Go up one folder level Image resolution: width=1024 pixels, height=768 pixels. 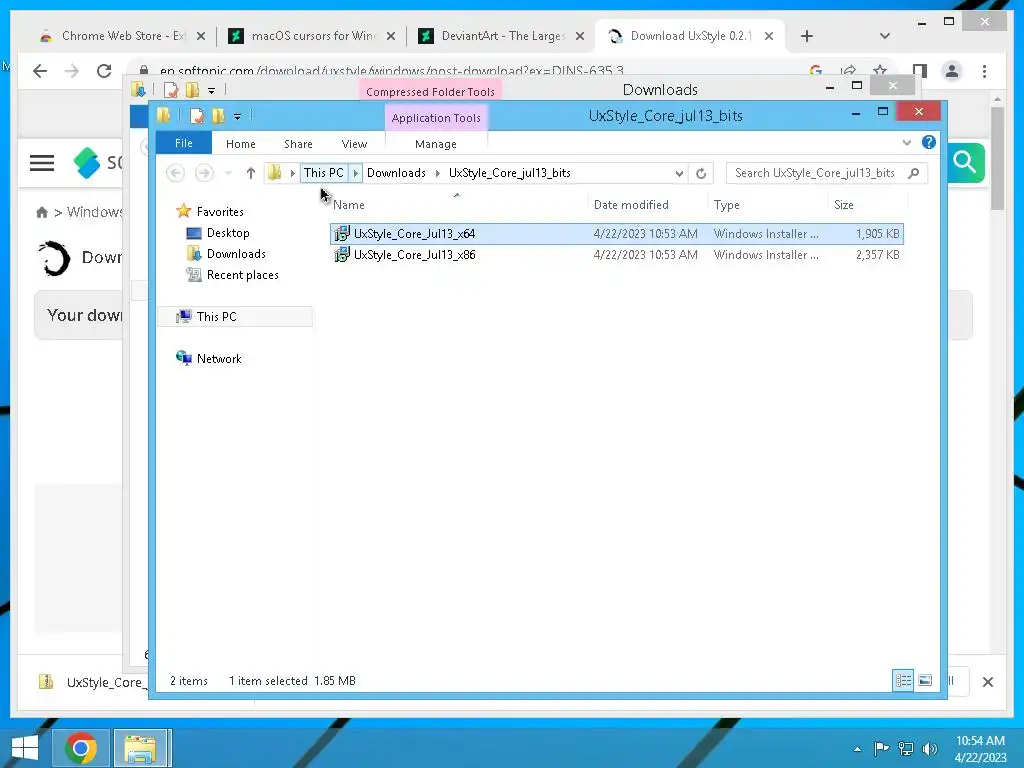(x=251, y=173)
